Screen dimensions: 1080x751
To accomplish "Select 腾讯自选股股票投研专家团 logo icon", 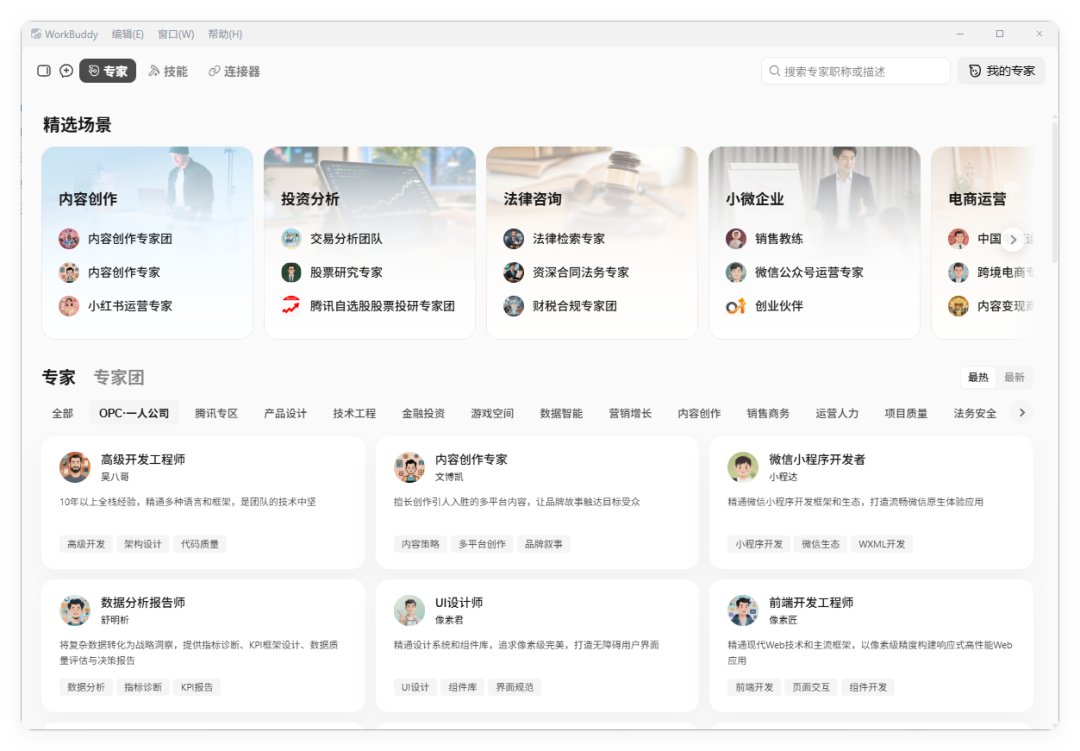I will click(x=291, y=305).
